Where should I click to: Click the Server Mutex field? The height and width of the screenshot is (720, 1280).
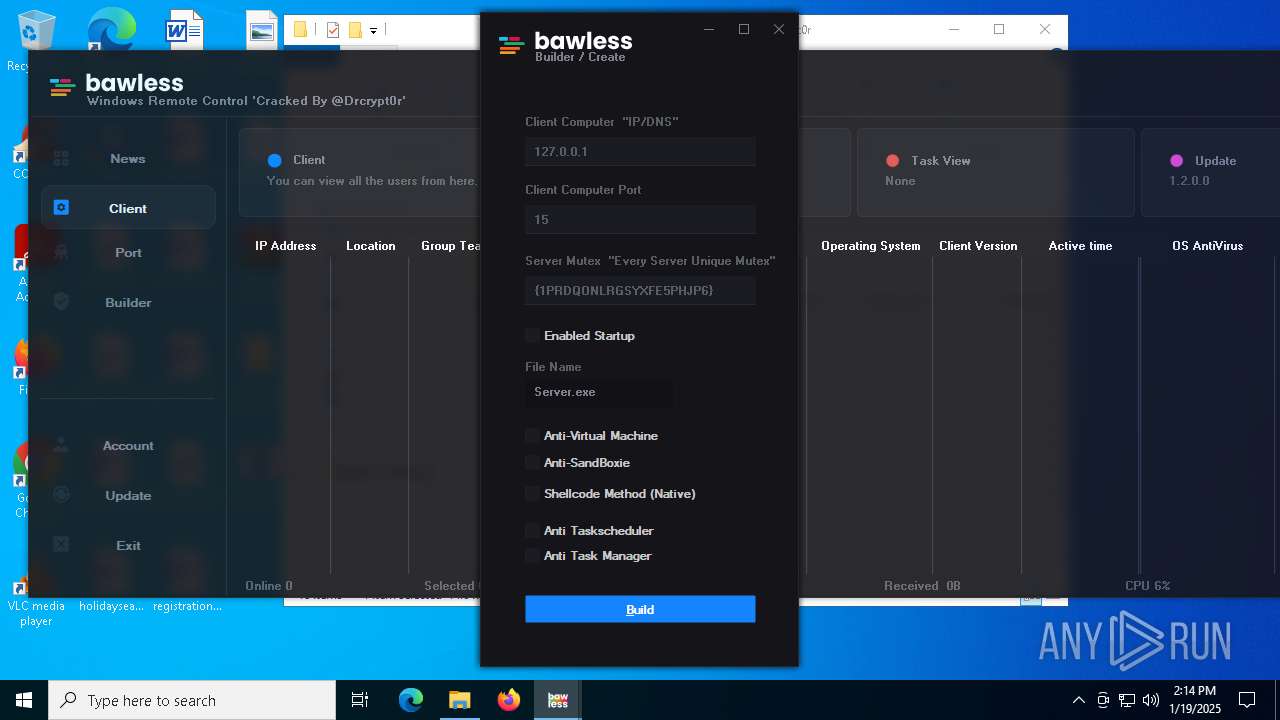[x=640, y=290]
